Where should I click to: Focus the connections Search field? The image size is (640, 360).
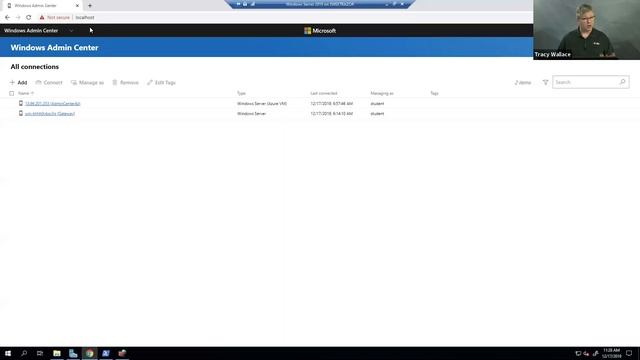(x=590, y=82)
